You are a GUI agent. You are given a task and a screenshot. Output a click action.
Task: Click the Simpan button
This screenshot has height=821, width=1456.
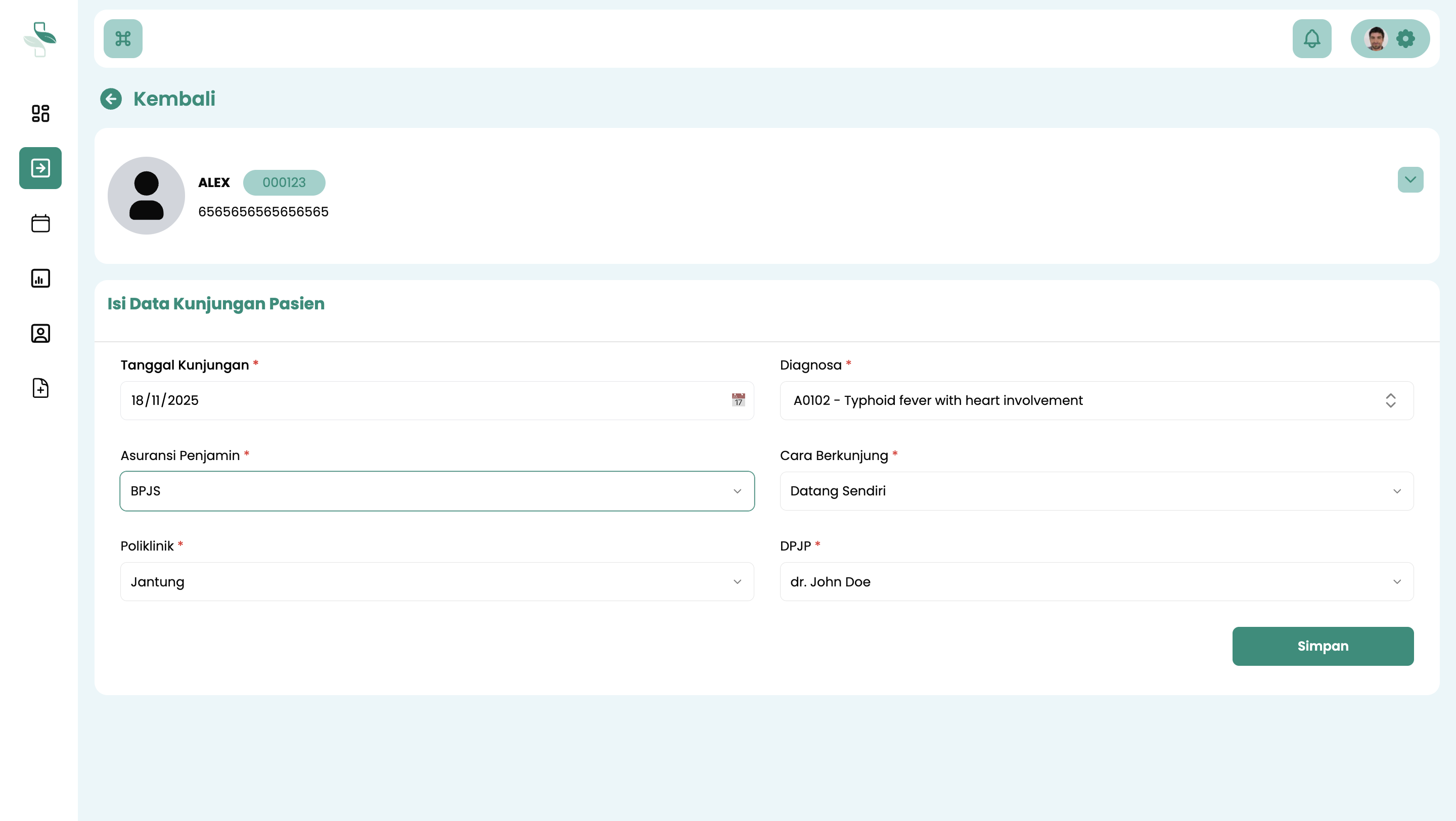pos(1322,646)
